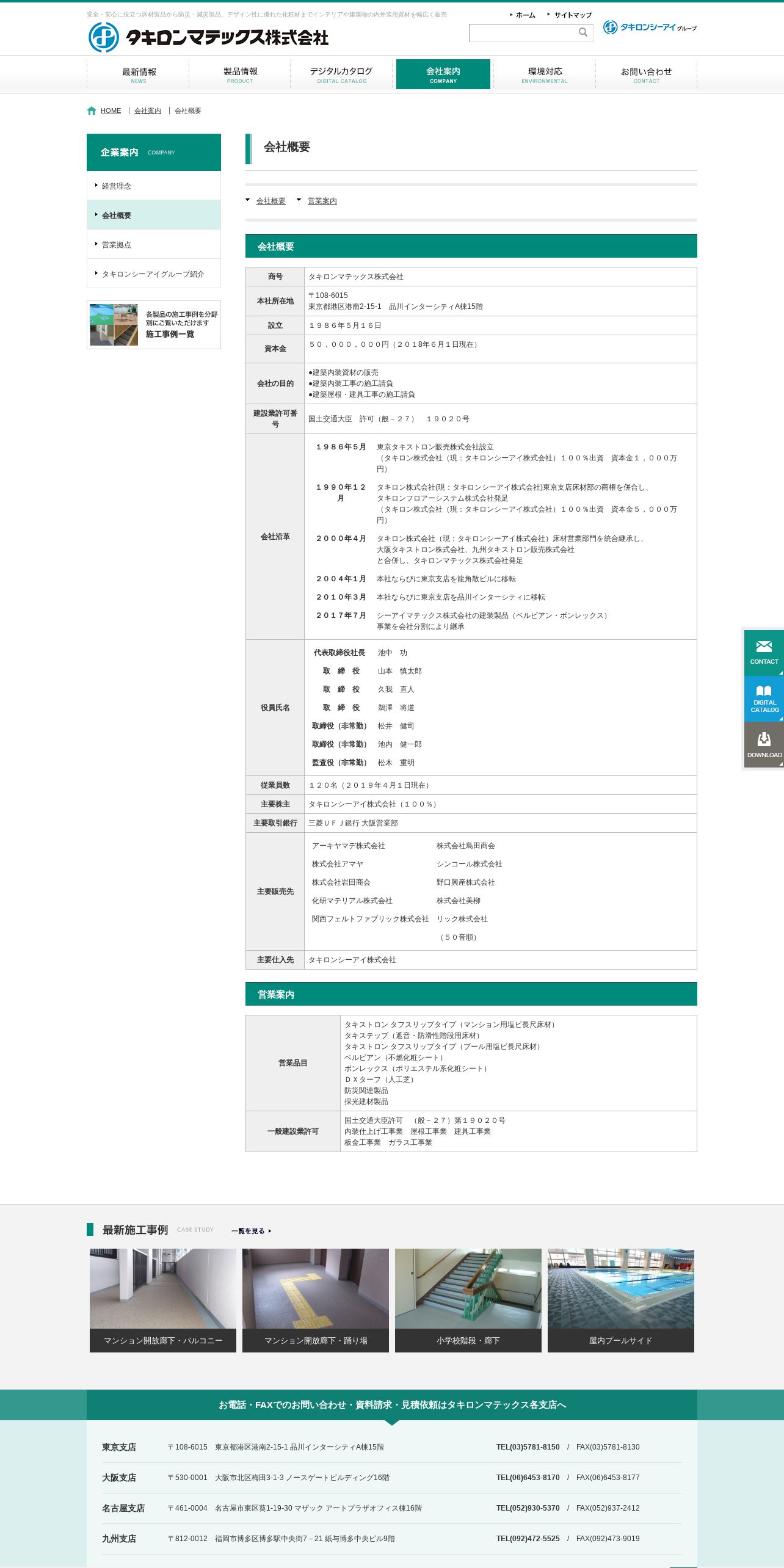Click the 大阪支店 branch name
Viewport: 784px width, 1568px height.
click(119, 1478)
